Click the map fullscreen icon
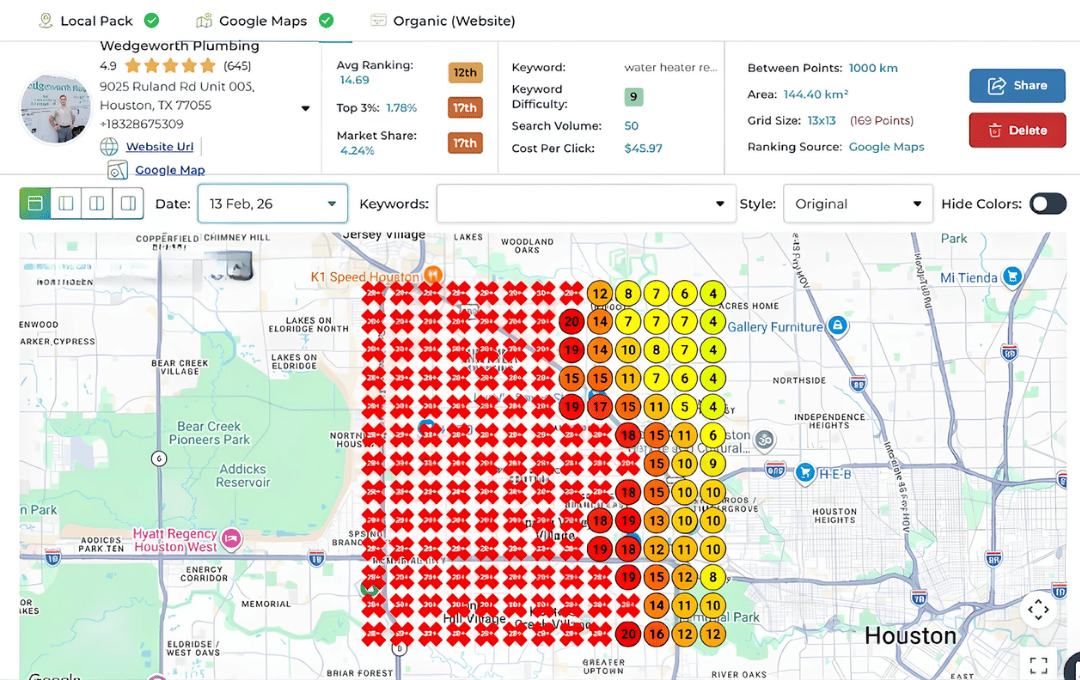 pyautogui.click(x=1038, y=665)
